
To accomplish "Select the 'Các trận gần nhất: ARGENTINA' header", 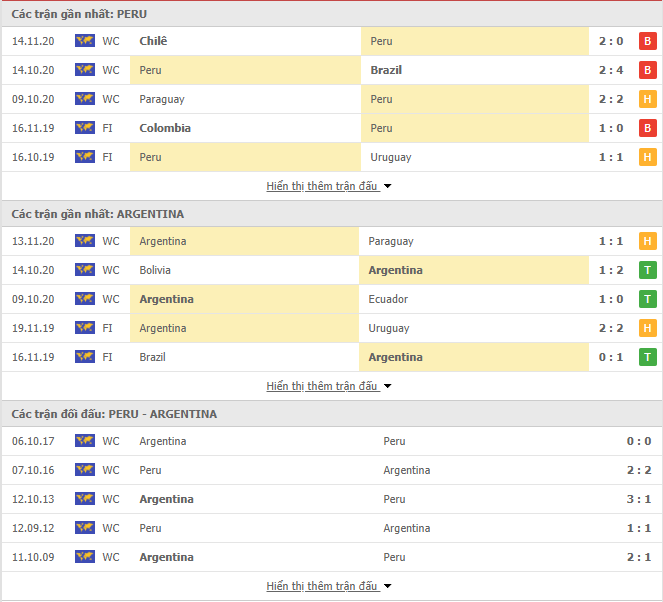I will point(98,214).
